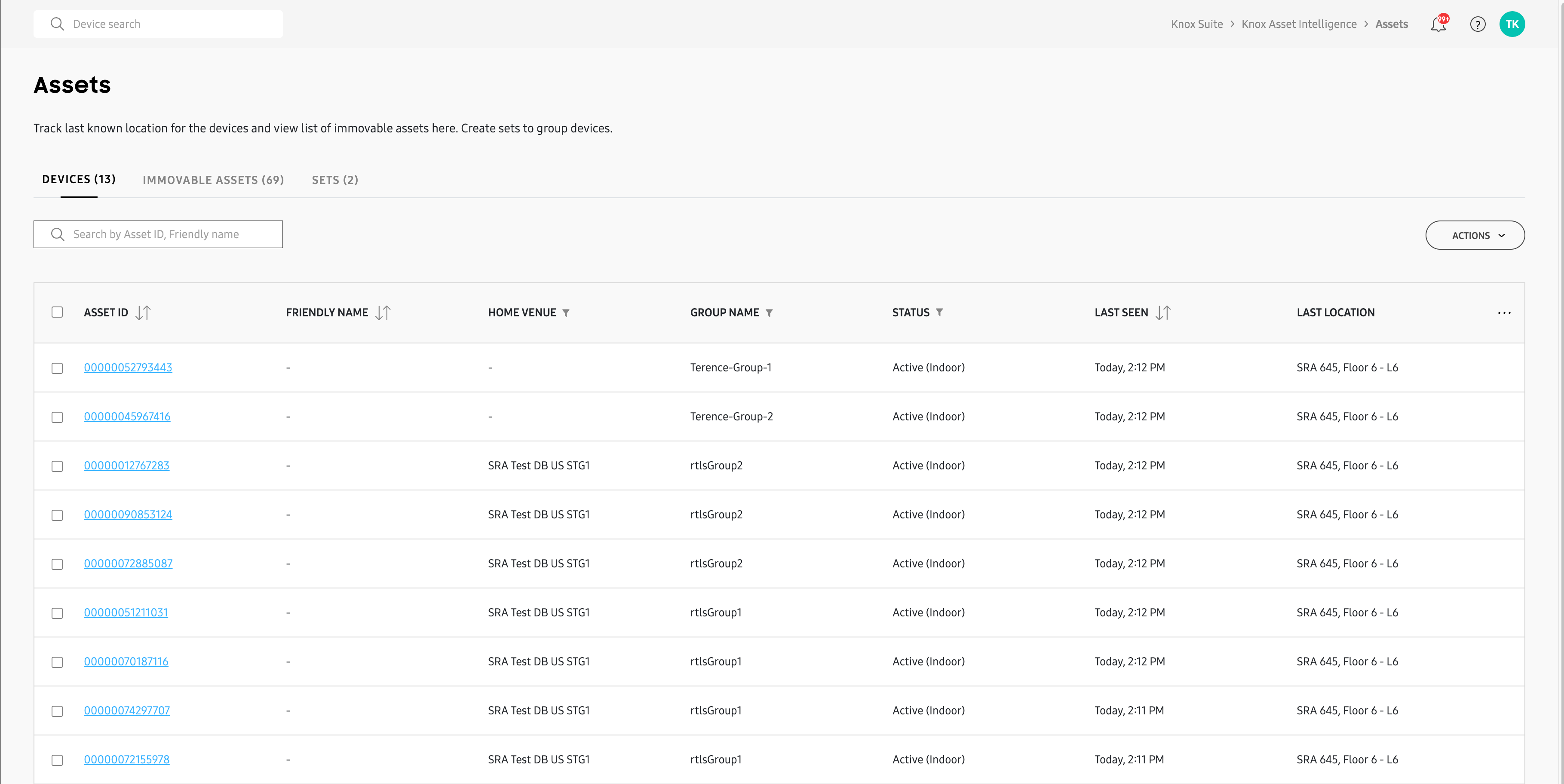This screenshot has width=1564, height=784.
Task: Click Home Venue cell of asset 00000012767283
Action: (x=539, y=465)
